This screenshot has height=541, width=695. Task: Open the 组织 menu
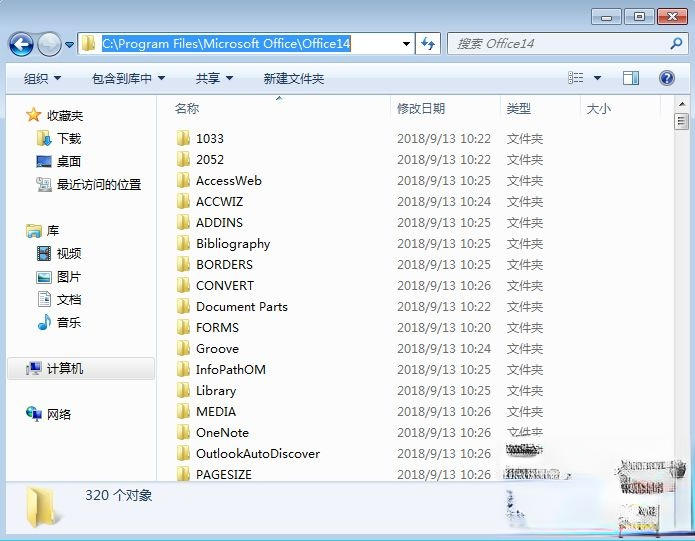pyautogui.click(x=43, y=78)
